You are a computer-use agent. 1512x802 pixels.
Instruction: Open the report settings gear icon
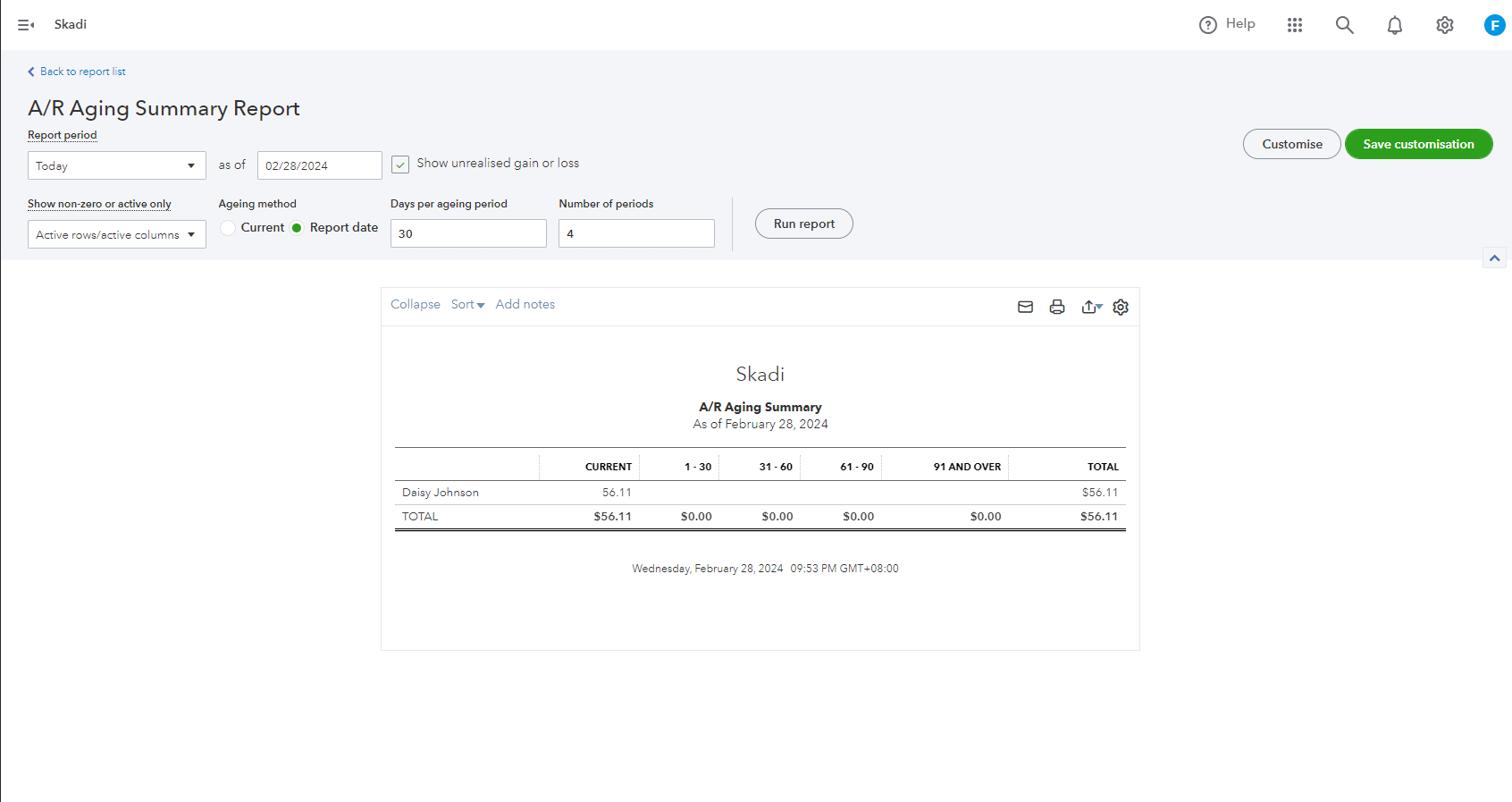coord(1121,307)
